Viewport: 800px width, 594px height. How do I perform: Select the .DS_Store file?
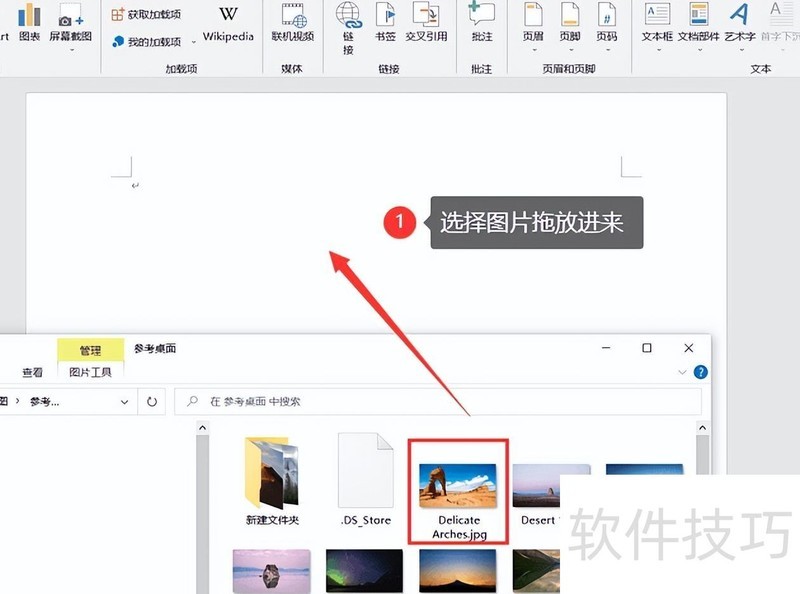[x=366, y=479]
